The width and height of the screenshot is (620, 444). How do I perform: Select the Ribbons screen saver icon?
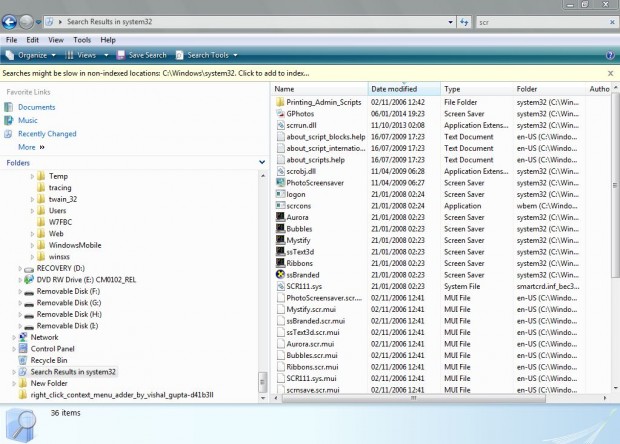tap(280, 263)
